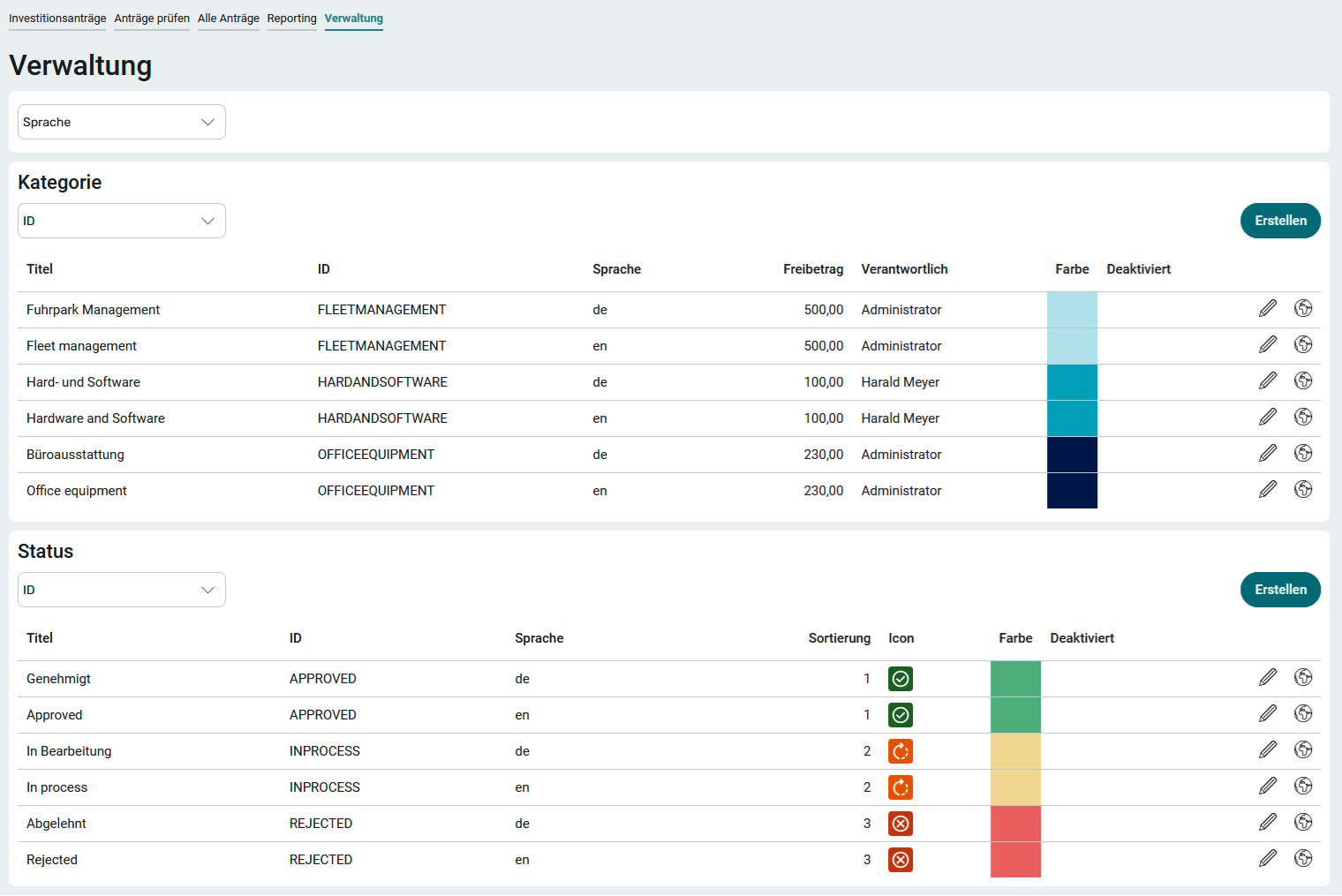The width and height of the screenshot is (1342, 896).
Task: Click the Freibetrag column header
Action: 812,269
